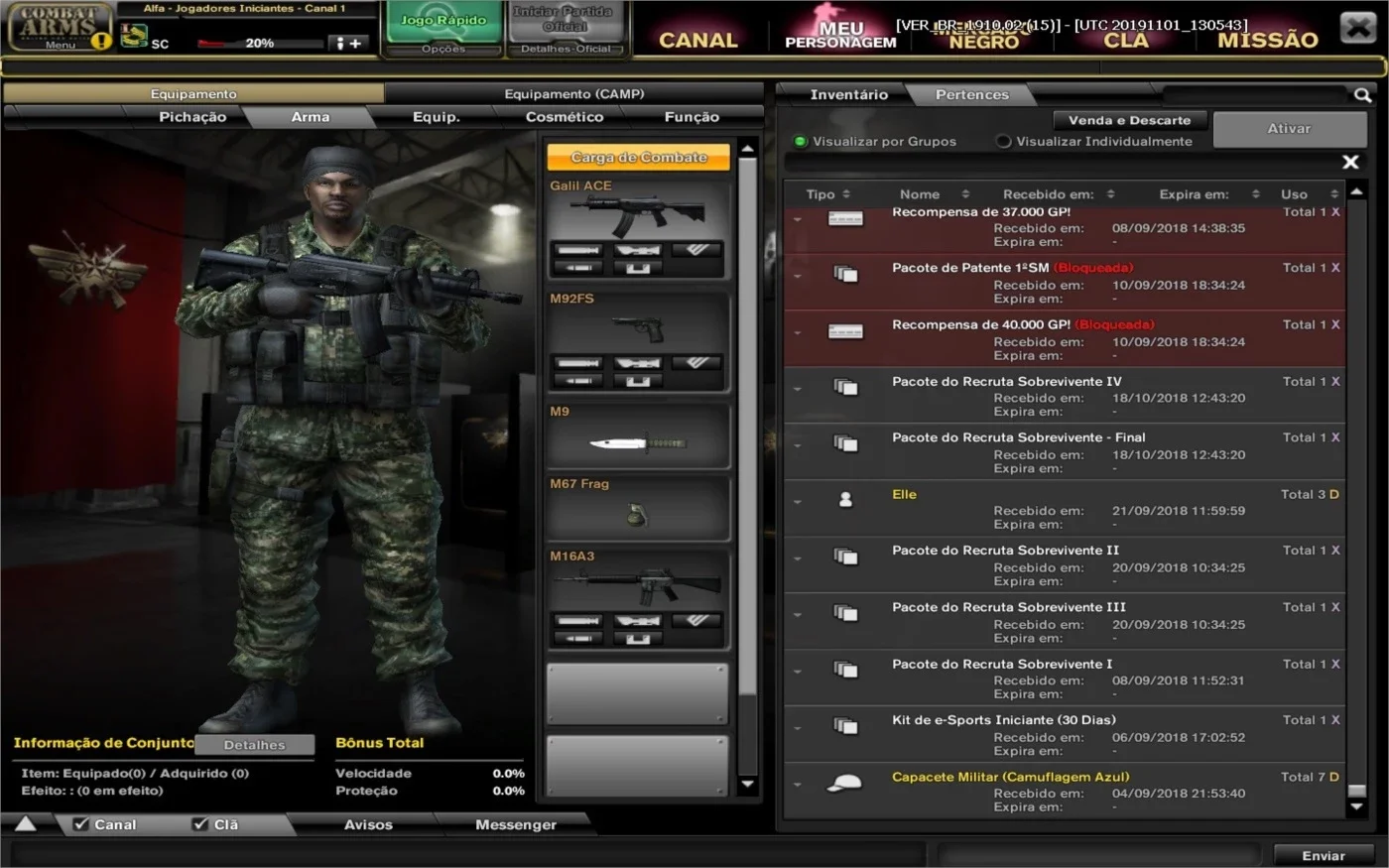Select Visualizar por Grupos radio button

point(801,142)
